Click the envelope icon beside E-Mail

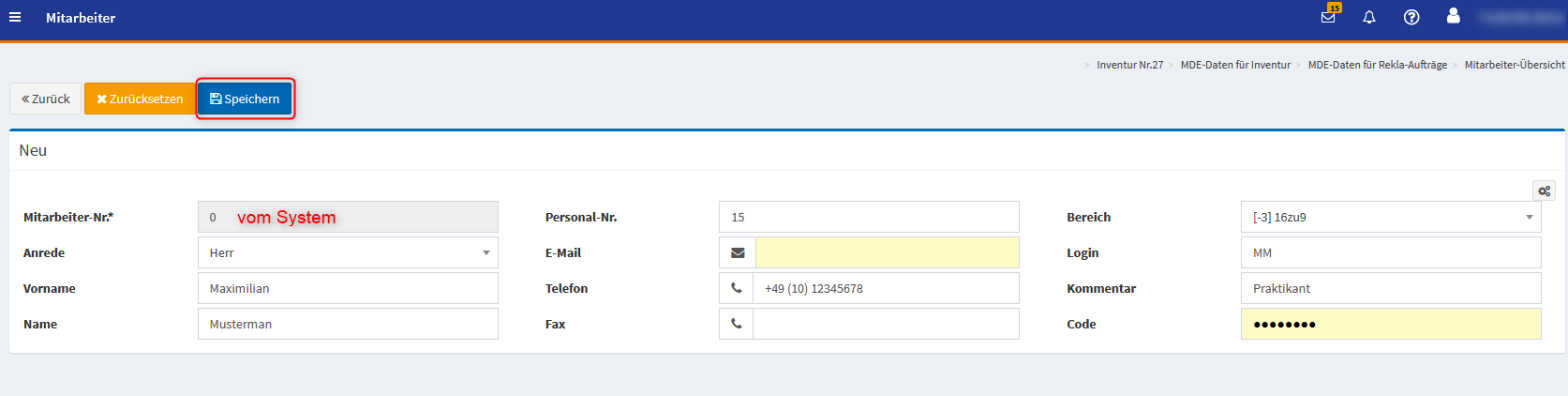738,252
